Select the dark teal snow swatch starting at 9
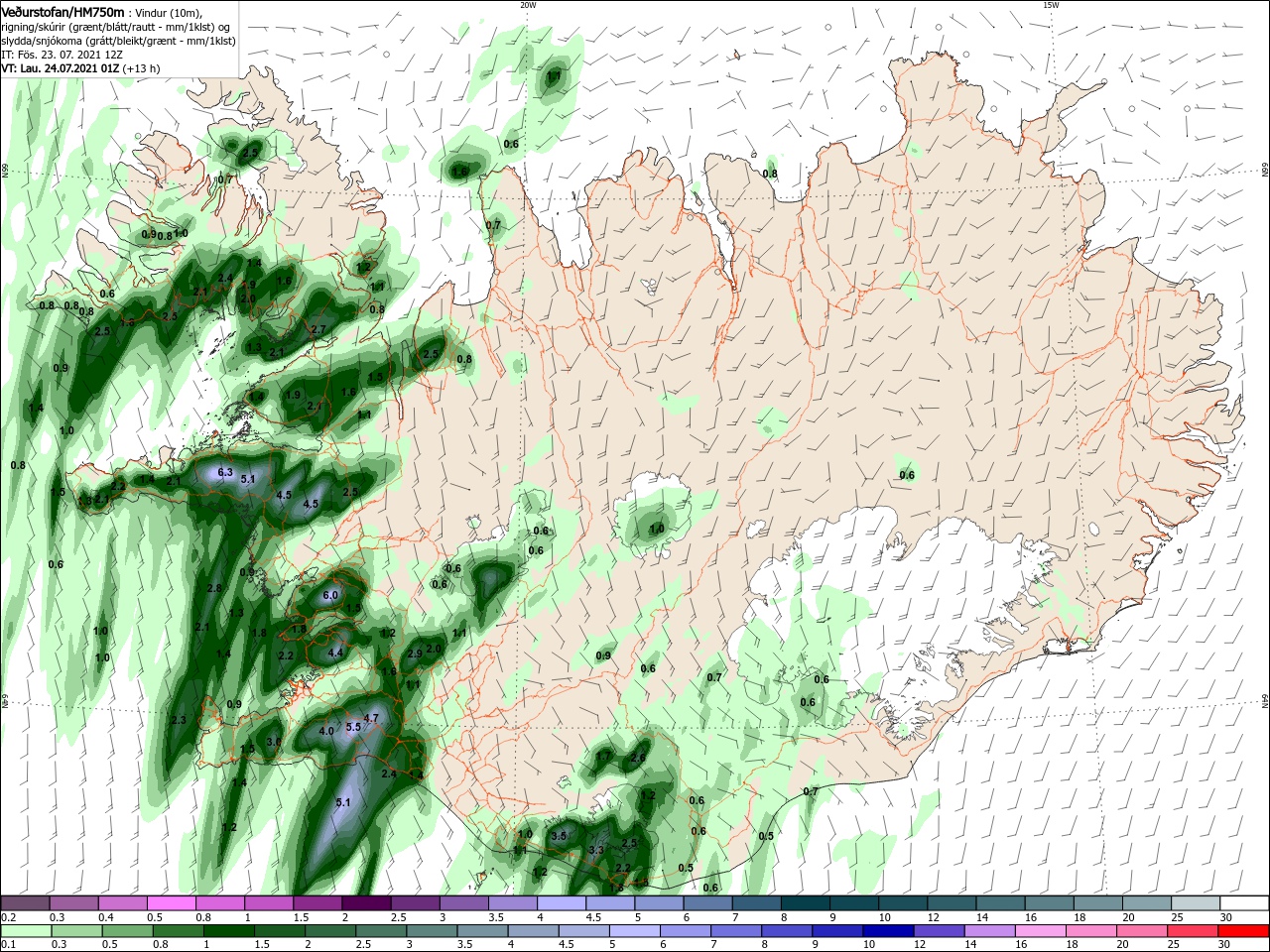1270x952 pixels. pyautogui.click(x=854, y=903)
